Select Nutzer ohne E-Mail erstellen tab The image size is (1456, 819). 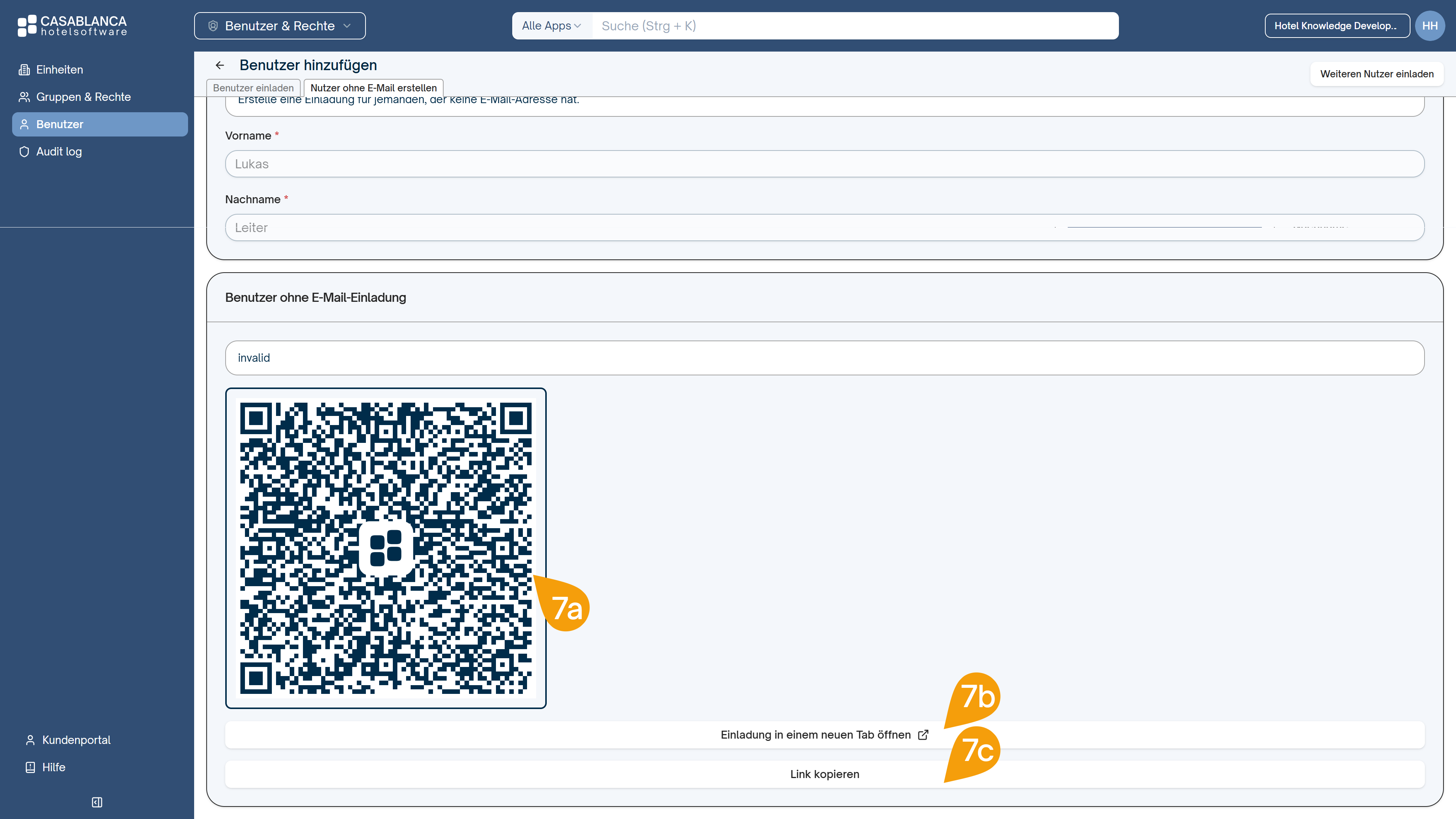point(373,88)
